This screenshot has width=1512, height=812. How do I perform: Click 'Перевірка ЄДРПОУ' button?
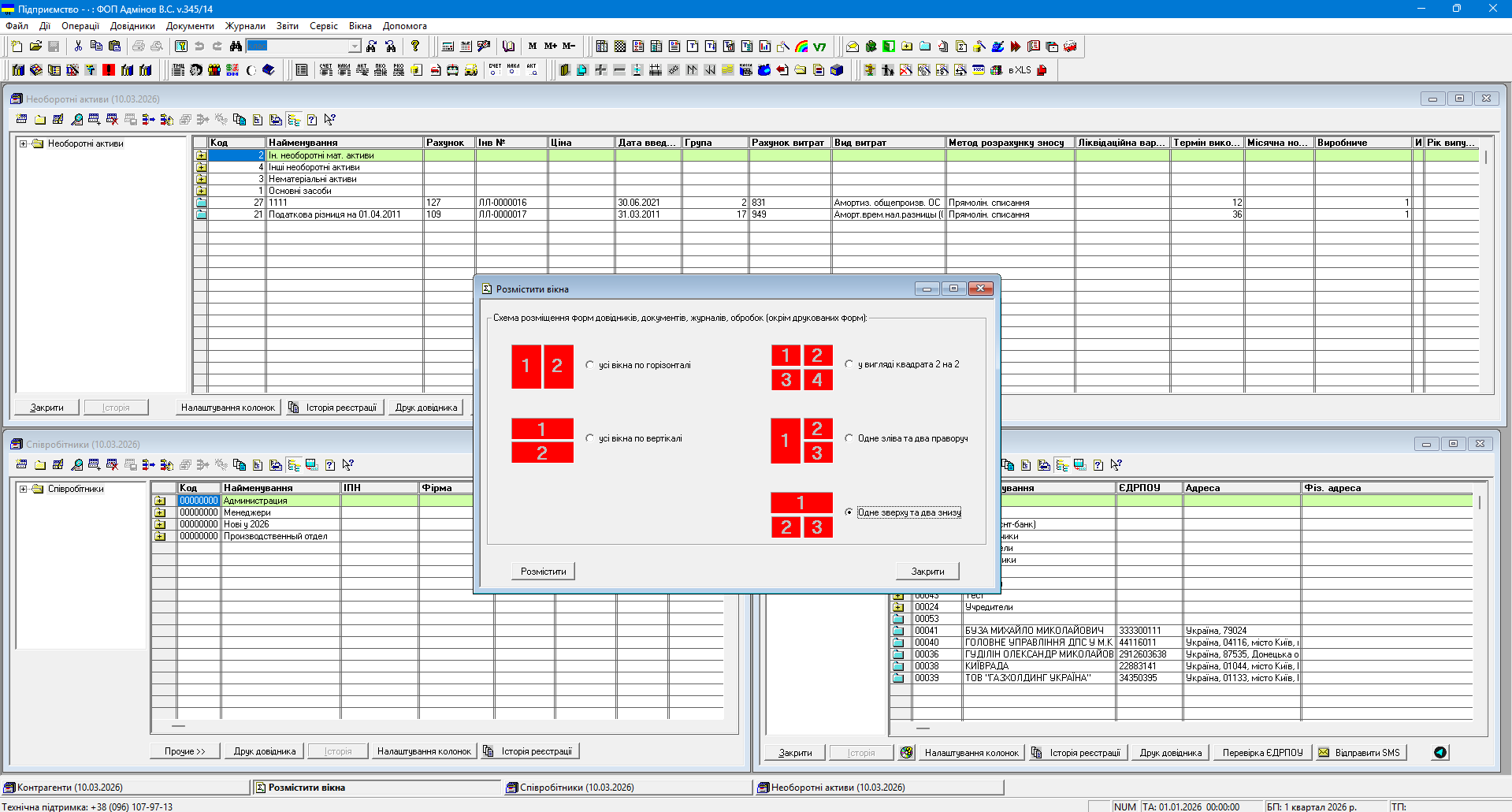(x=1262, y=753)
